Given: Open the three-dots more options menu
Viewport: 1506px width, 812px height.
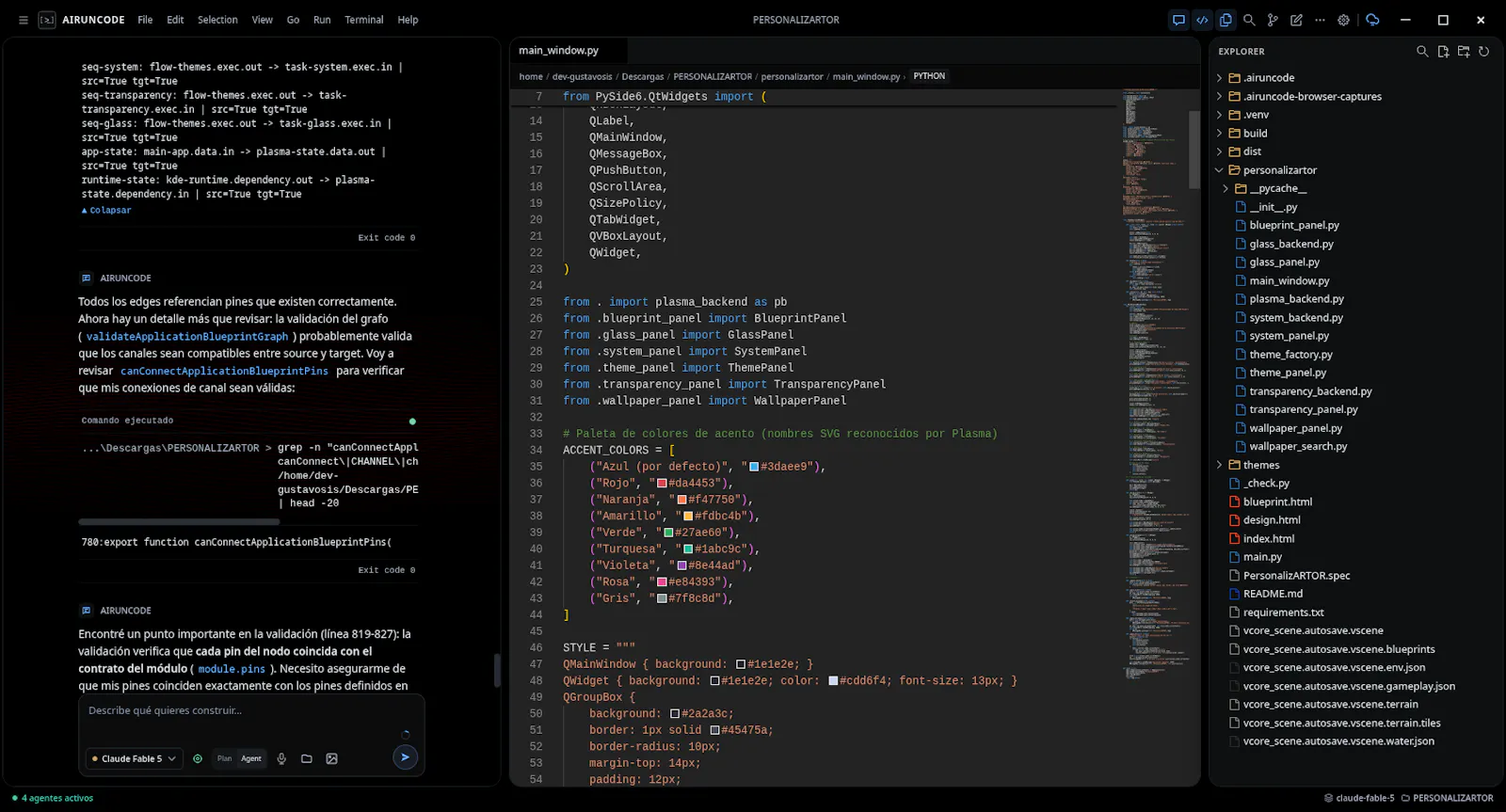Looking at the screenshot, I should [x=1320, y=20].
